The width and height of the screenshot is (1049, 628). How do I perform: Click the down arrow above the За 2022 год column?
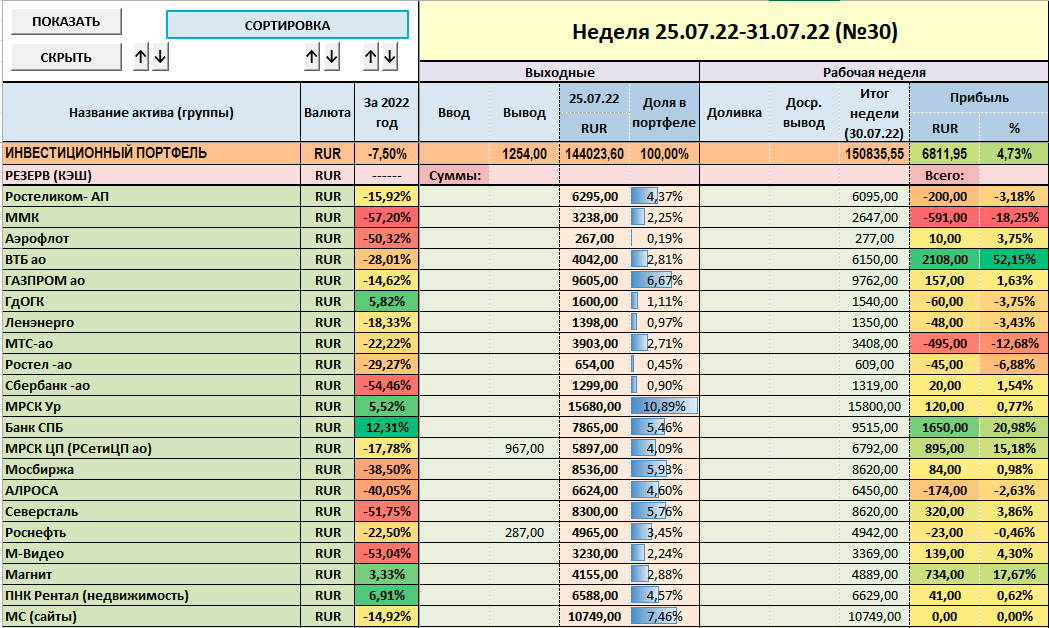pos(390,58)
